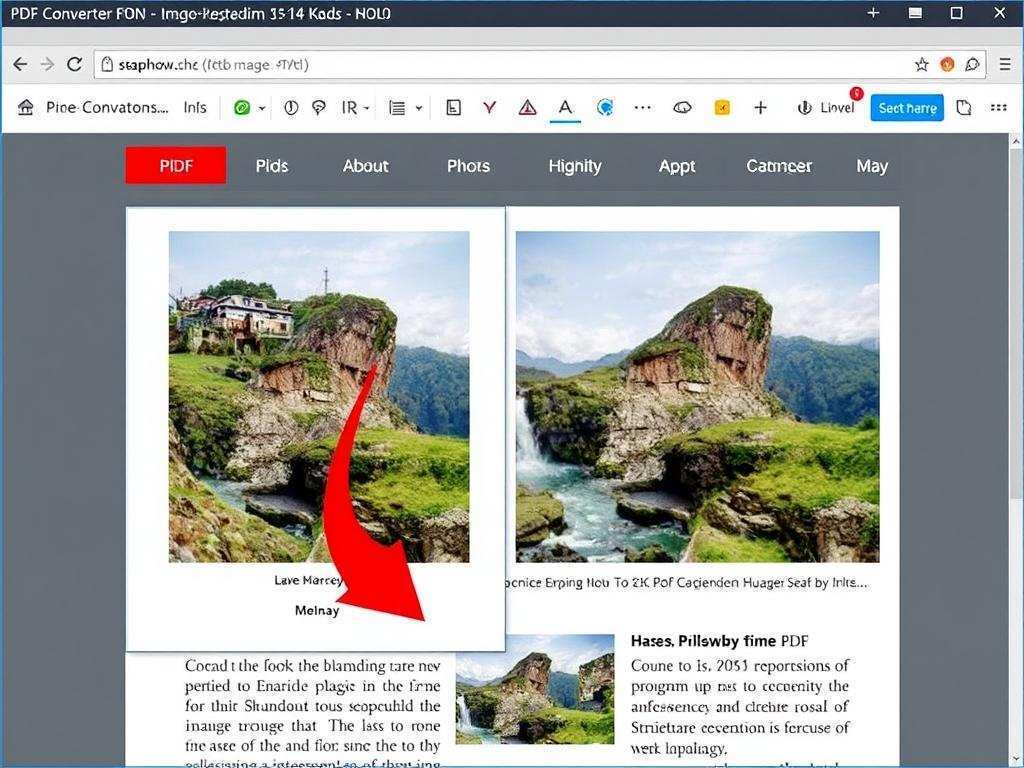Open the browser hamburger menu
1024x768 pixels.
point(1005,64)
